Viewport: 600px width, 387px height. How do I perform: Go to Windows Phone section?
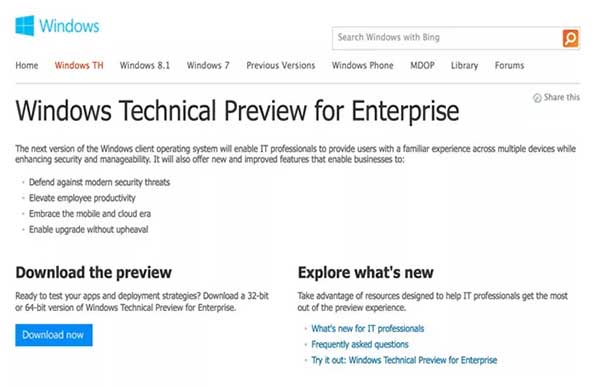(362, 65)
